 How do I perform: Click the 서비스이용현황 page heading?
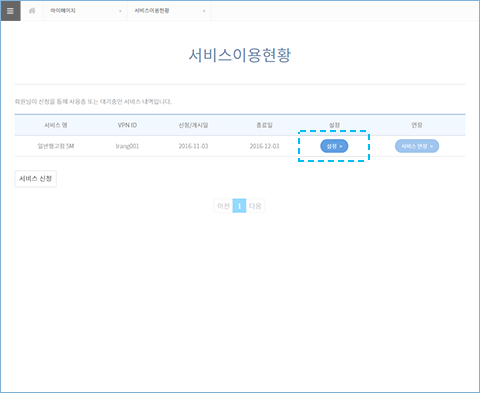(240, 55)
